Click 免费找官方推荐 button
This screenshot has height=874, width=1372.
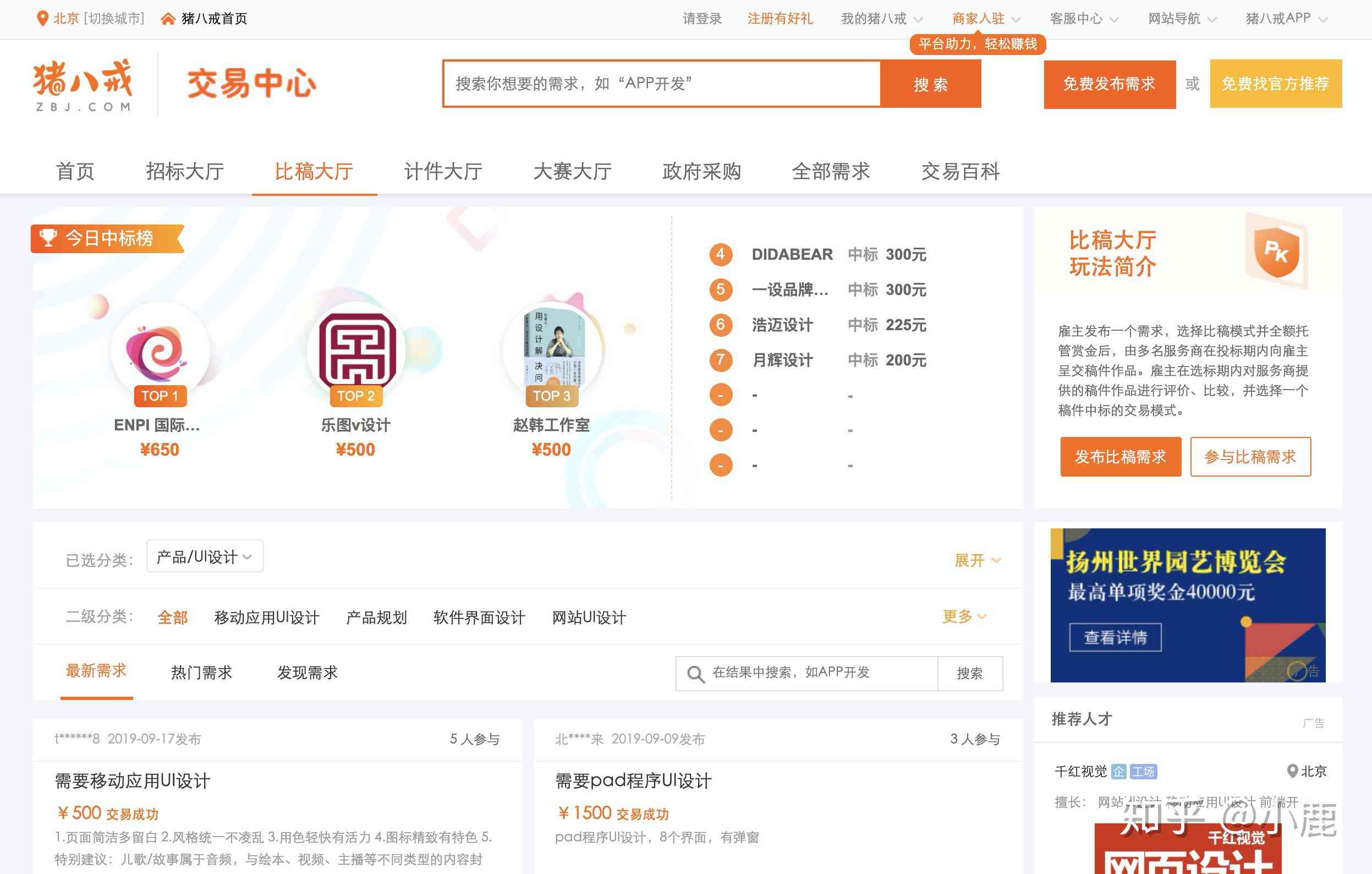[x=1276, y=84]
